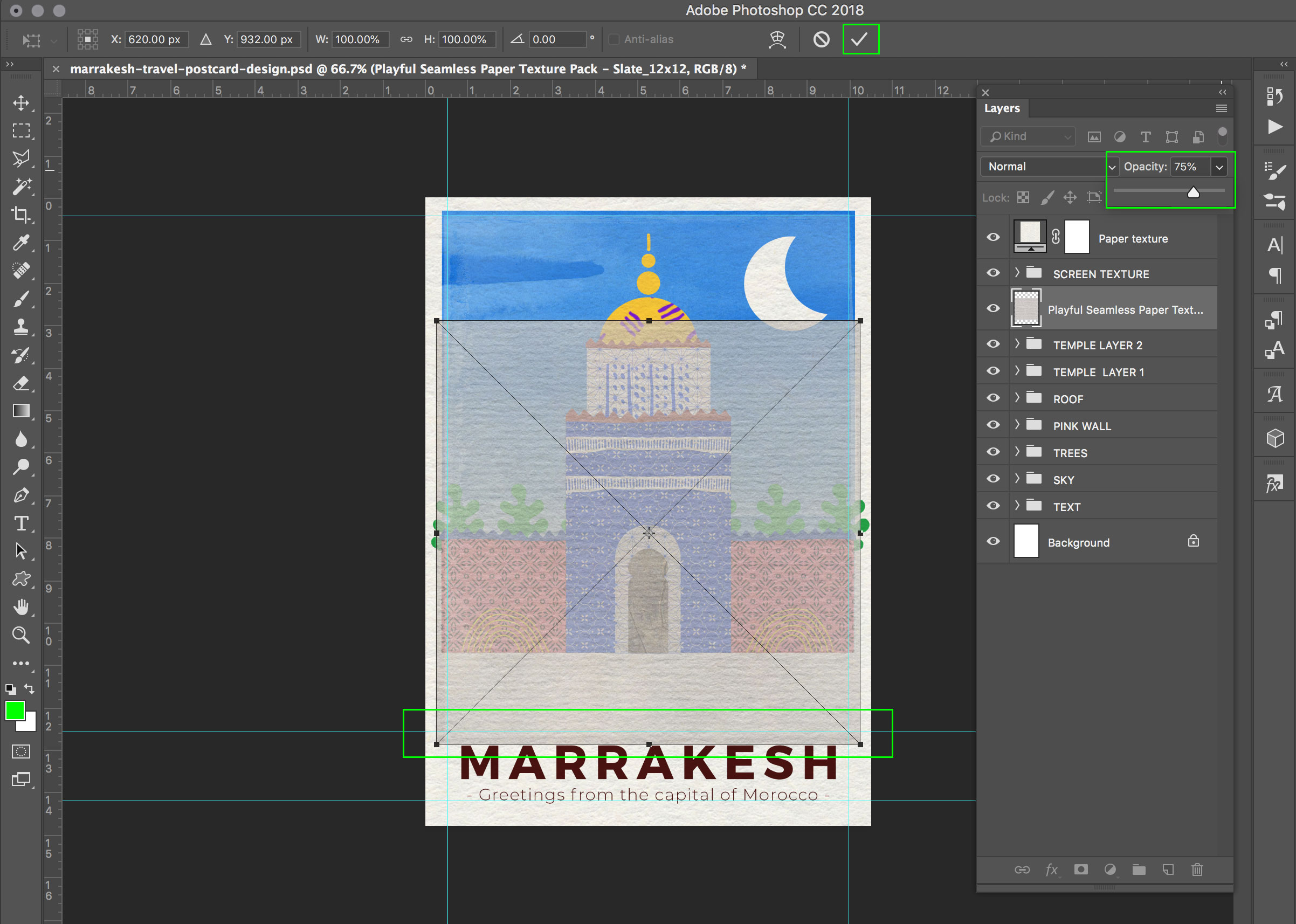Filter layers by type layers
1296x924 pixels.
tap(1145, 136)
